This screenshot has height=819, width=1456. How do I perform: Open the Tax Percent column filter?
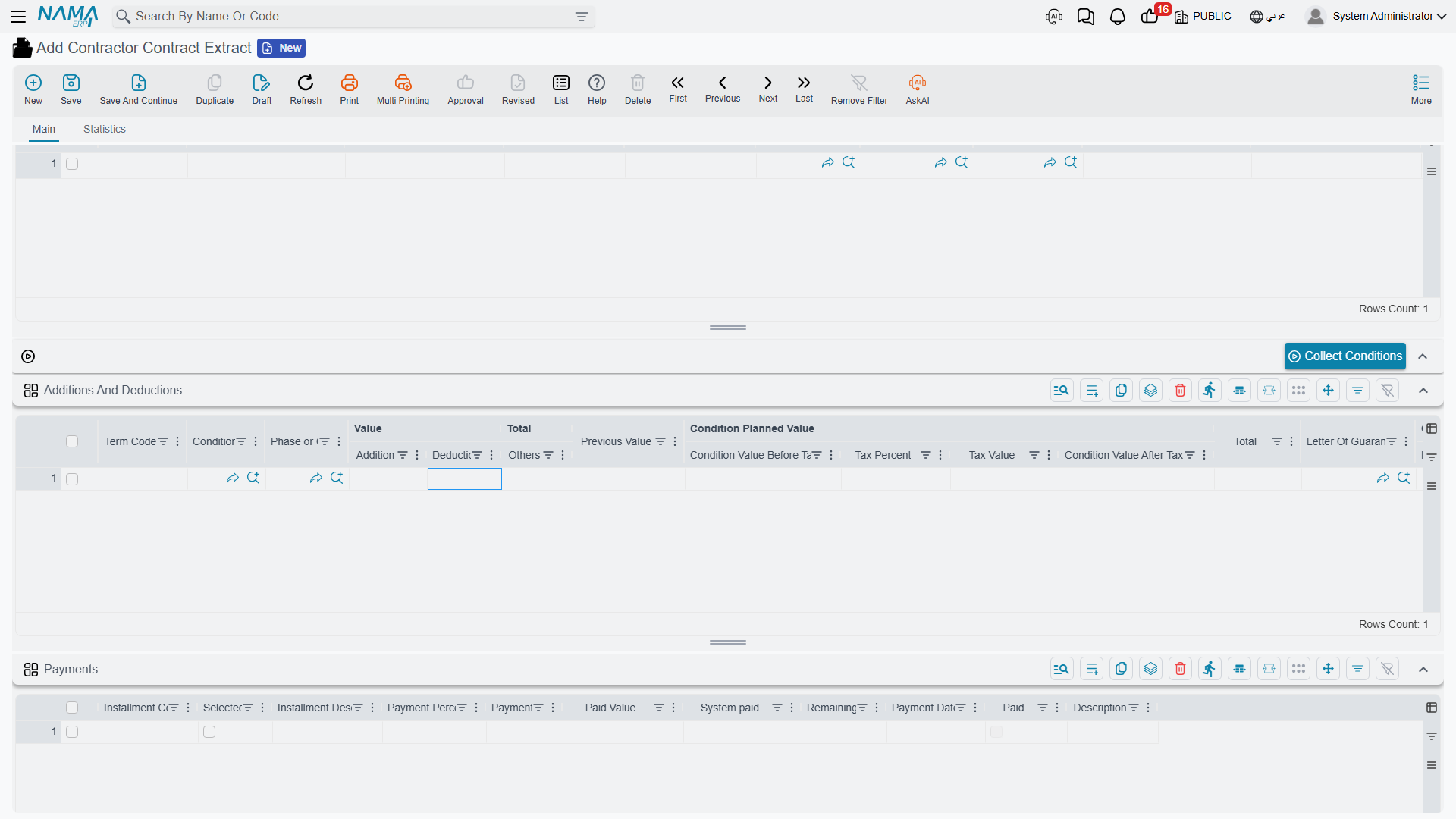tap(926, 455)
